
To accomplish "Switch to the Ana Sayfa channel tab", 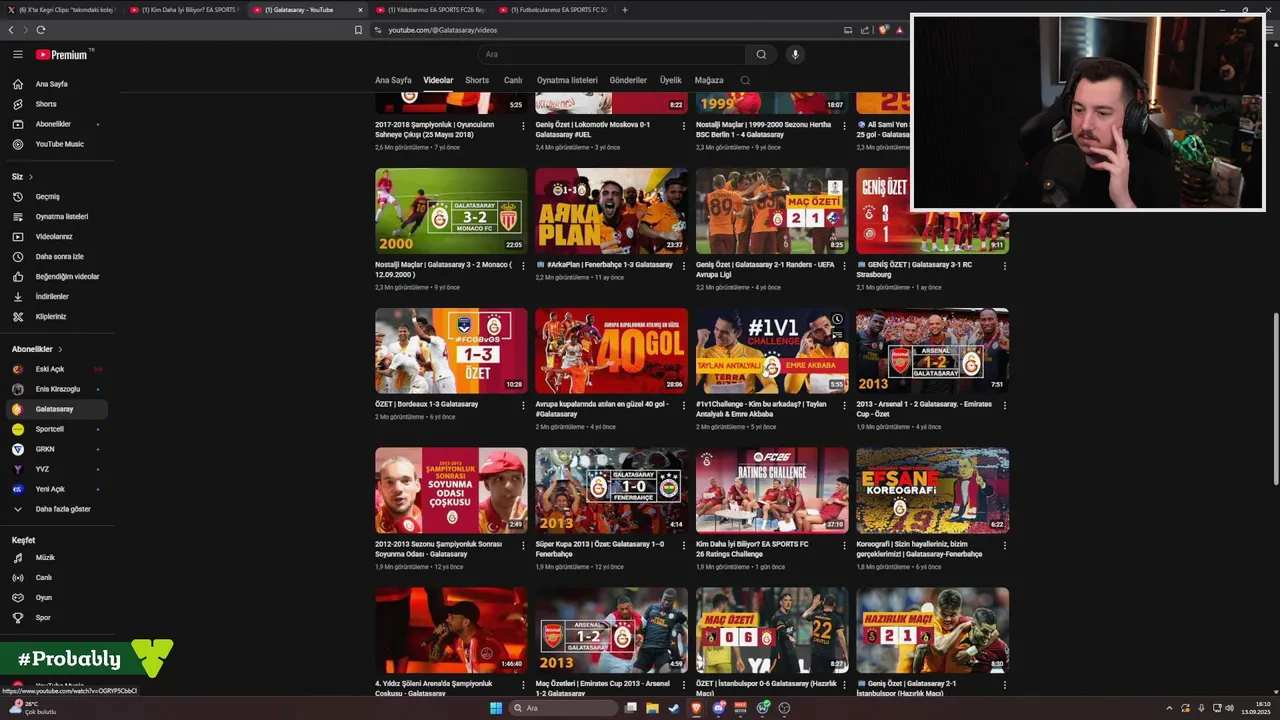I will point(393,80).
